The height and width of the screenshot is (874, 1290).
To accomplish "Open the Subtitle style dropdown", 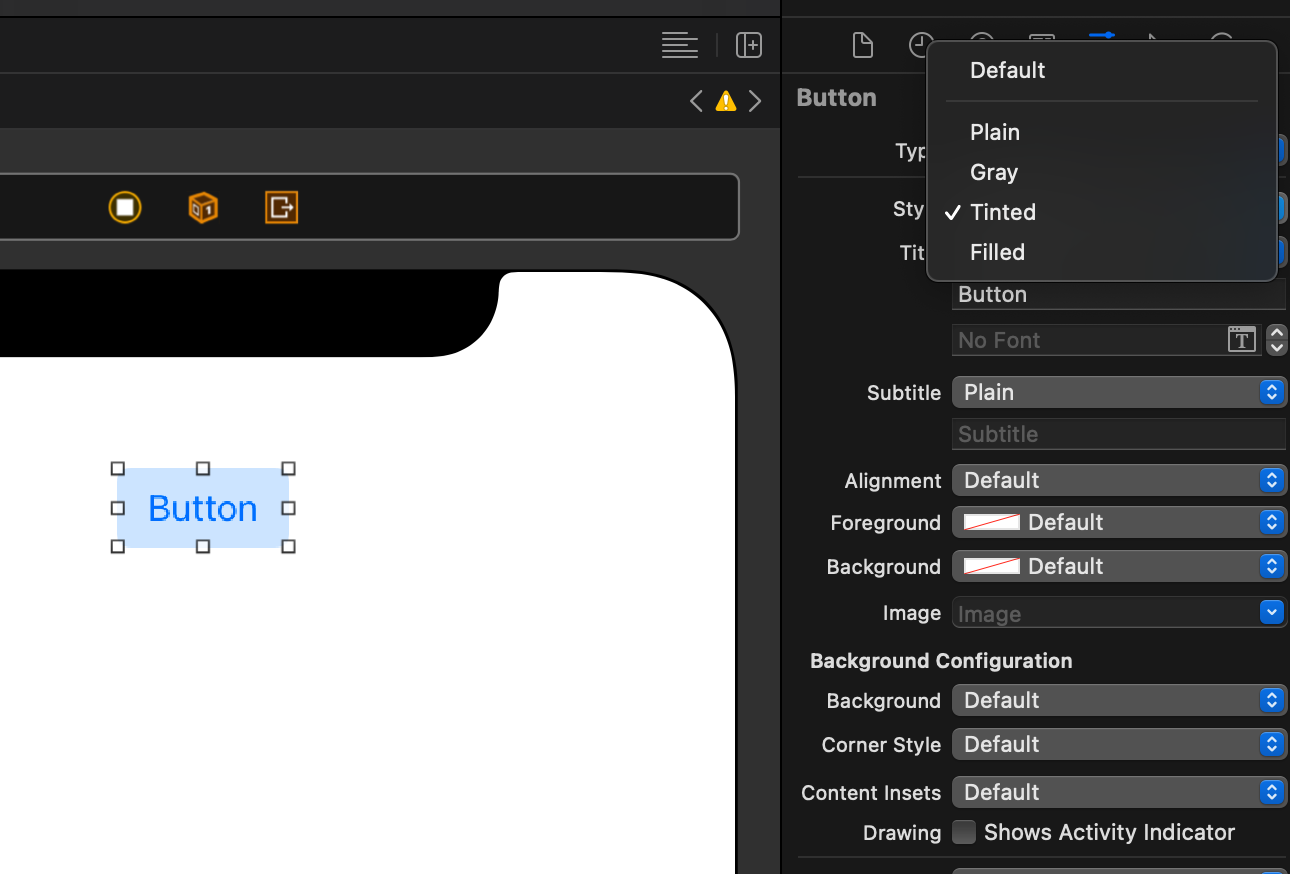I will point(1118,392).
